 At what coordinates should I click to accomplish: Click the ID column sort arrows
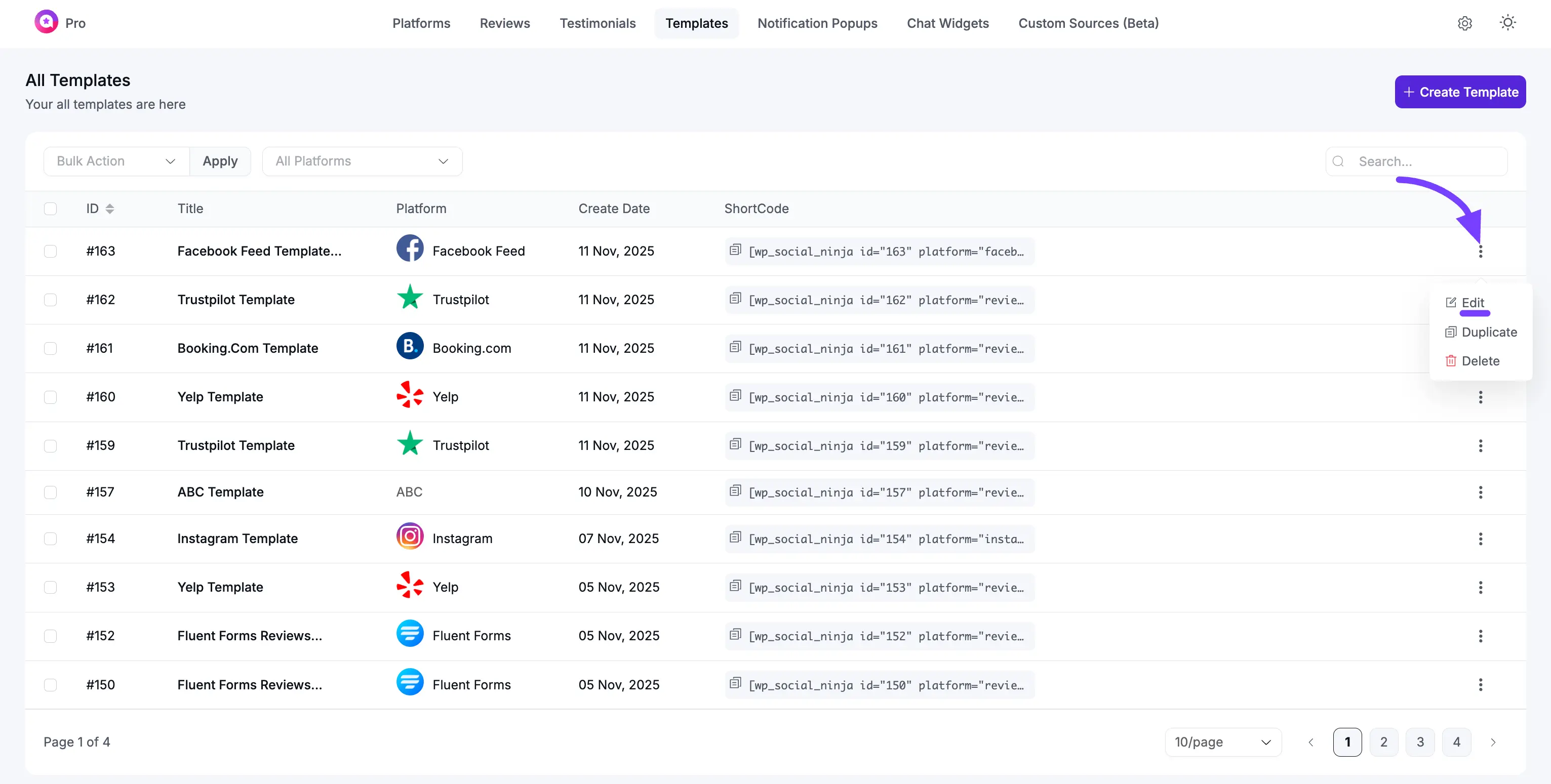[x=109, y=209]
